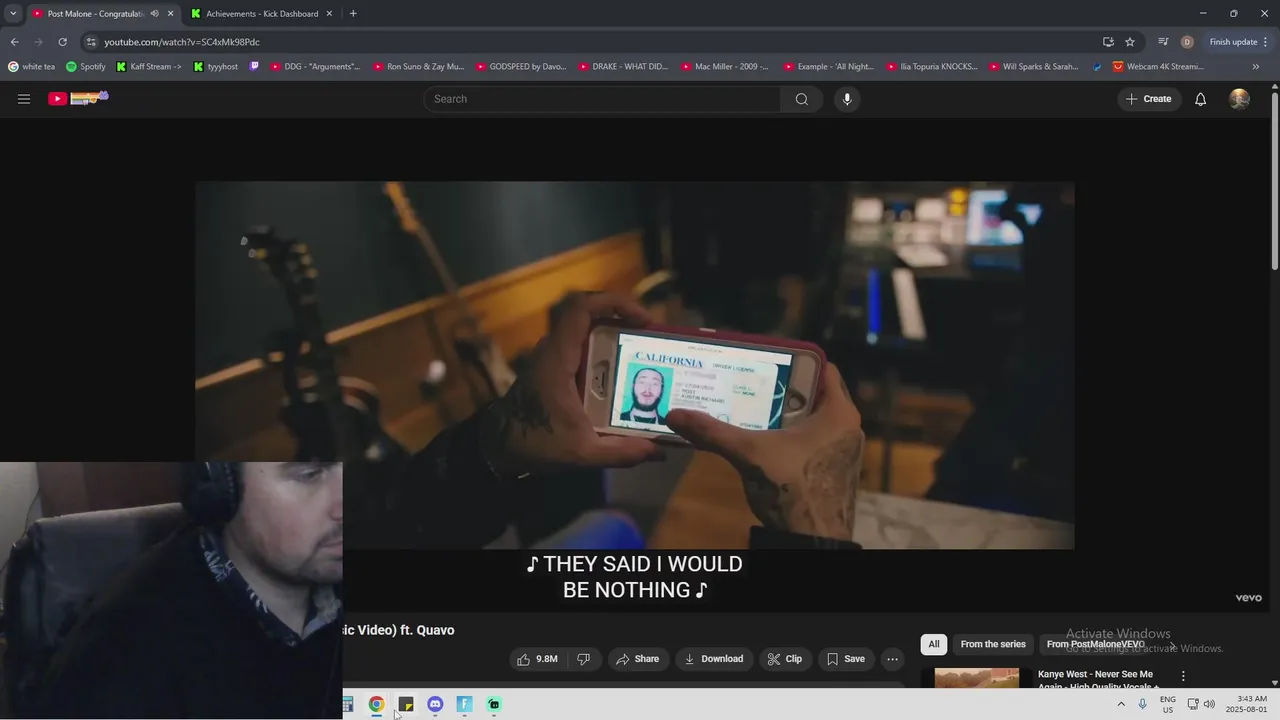Open the YouTube hamburger guide menu
The height and width of the screenshot is (720, 1280).
tap(24, 99)
